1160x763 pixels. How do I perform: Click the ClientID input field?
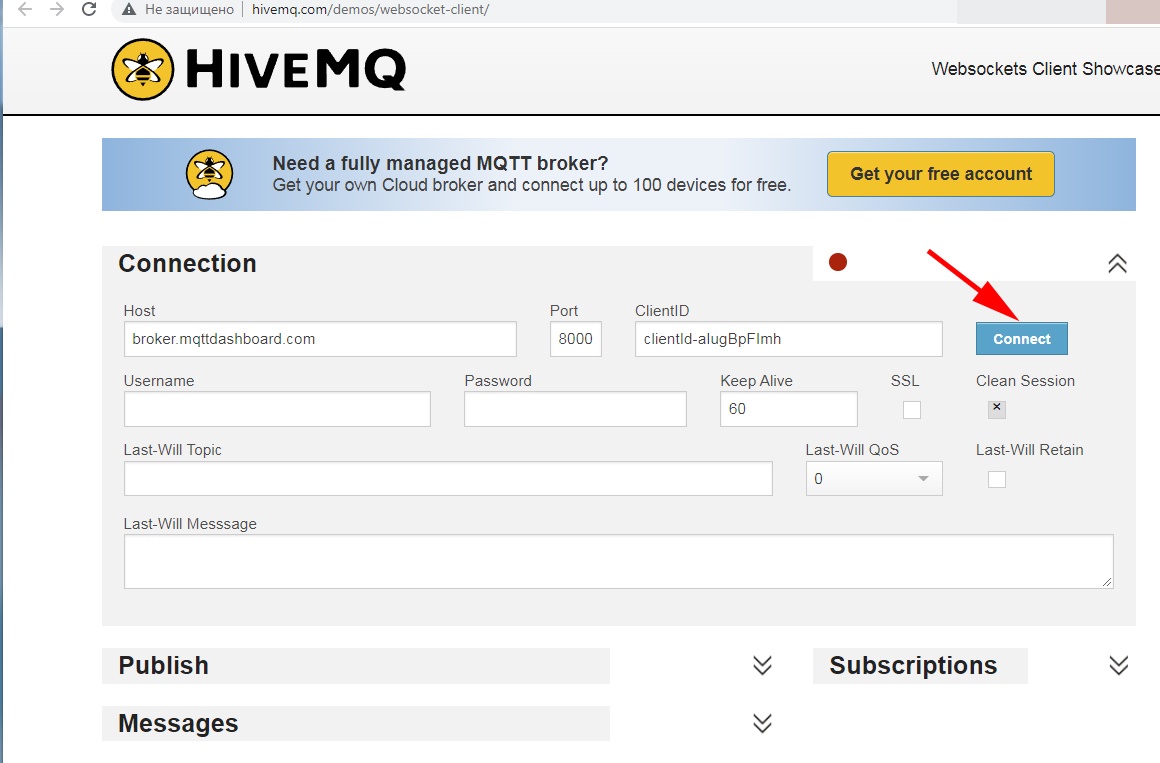pyautogui.click(x=789, y=339)
